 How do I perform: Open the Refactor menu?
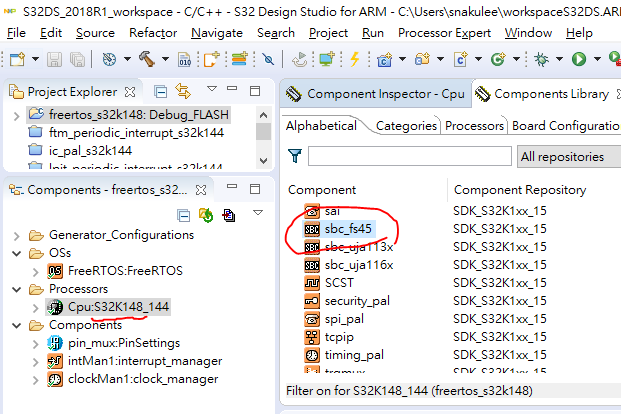[153, 33]
